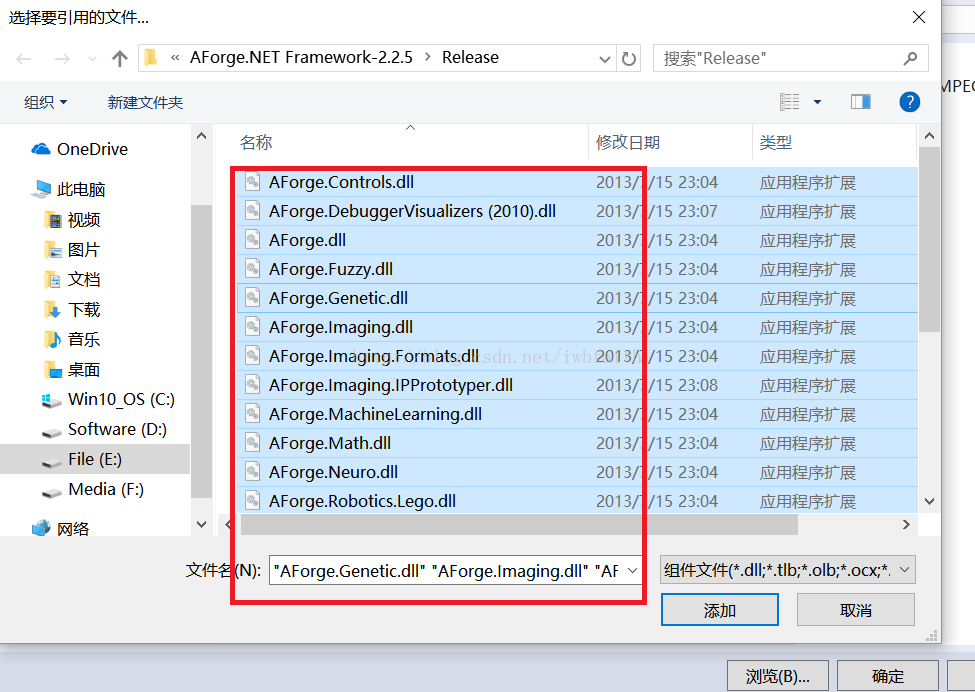Open view options dropdown arrow

click(817, 102)
